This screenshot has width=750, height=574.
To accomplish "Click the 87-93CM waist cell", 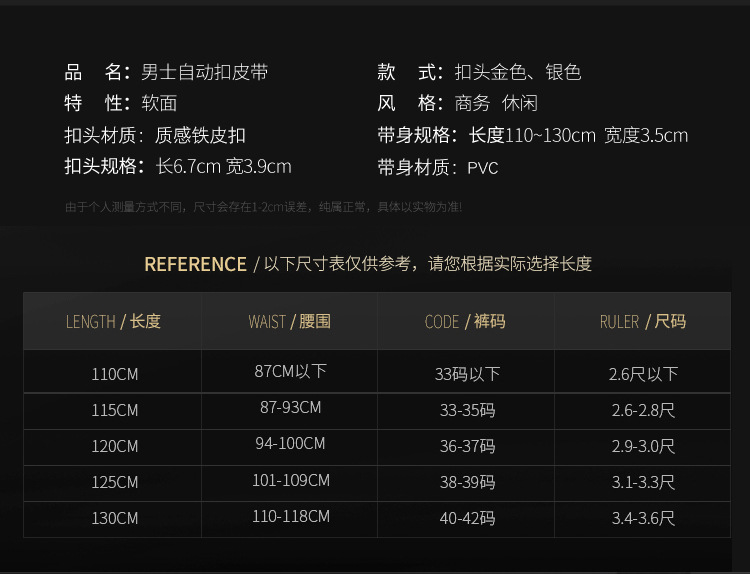I will click(x=290, y=408).
